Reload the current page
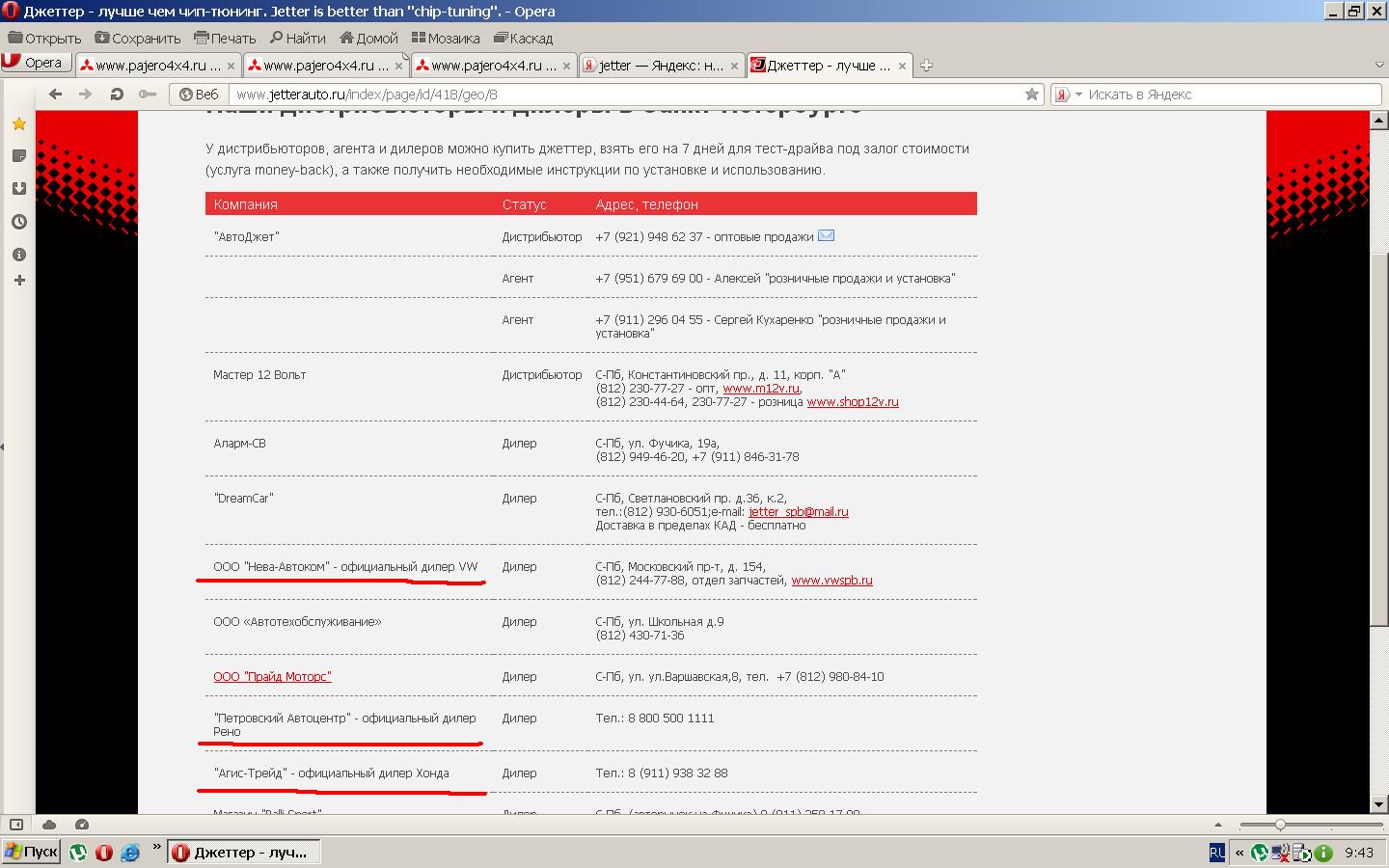 pos(117,95)
